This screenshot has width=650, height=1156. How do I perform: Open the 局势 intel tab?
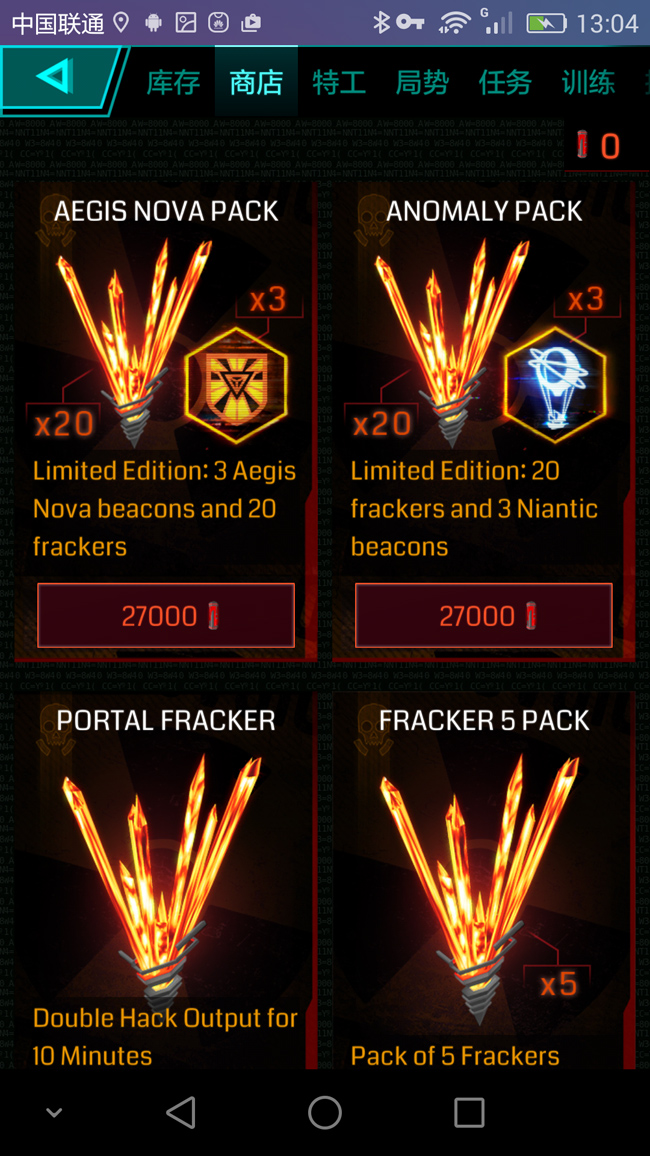[422, 83]
